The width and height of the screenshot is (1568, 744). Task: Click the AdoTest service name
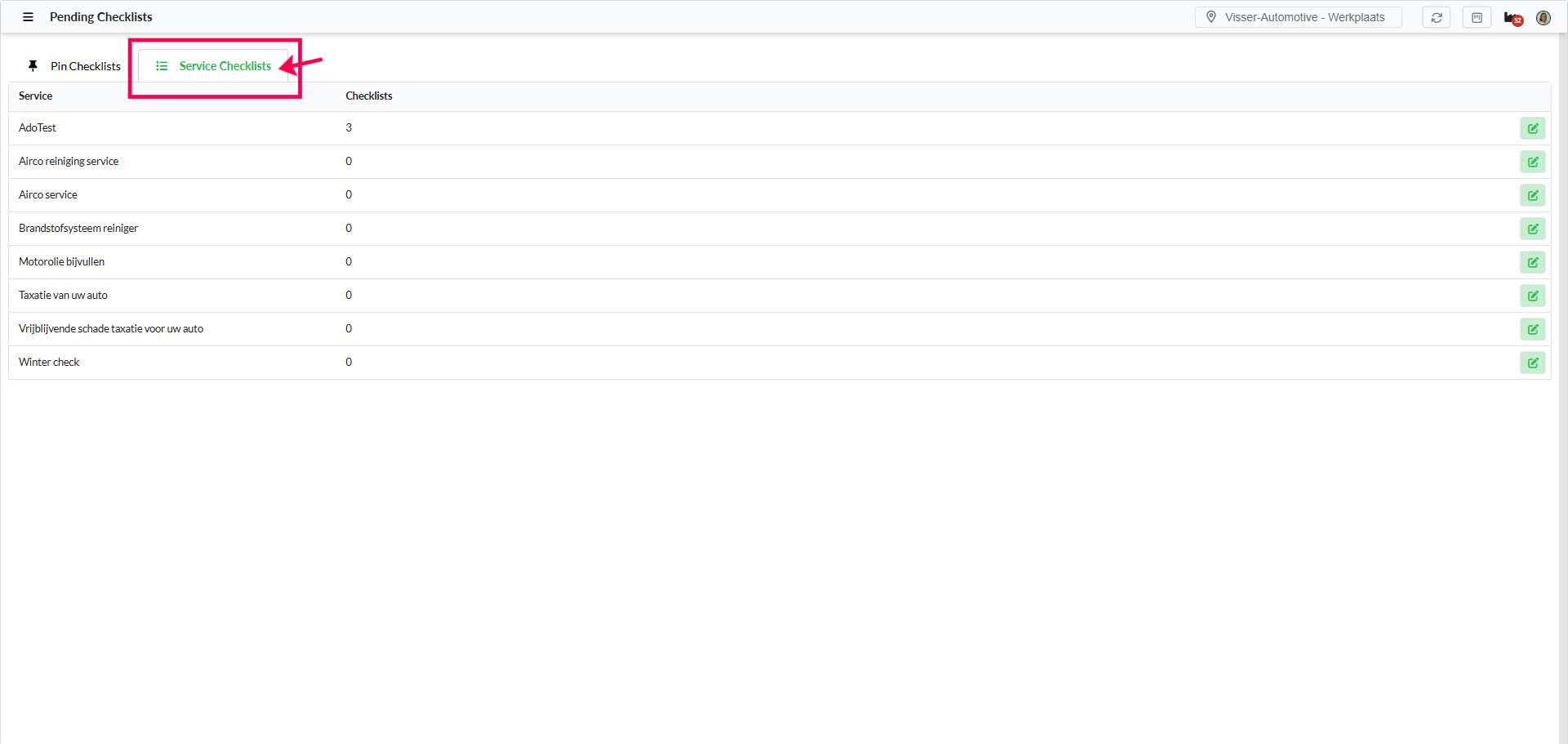coord(38,128)
